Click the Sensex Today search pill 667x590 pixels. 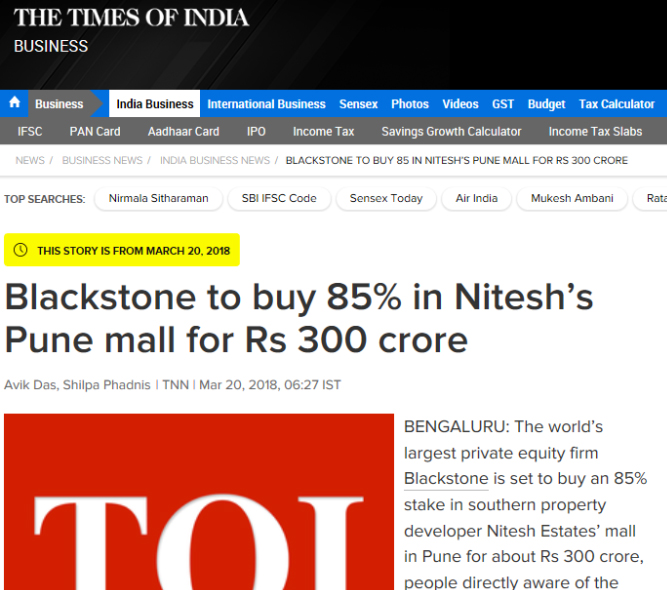click(x=386, y=199)
